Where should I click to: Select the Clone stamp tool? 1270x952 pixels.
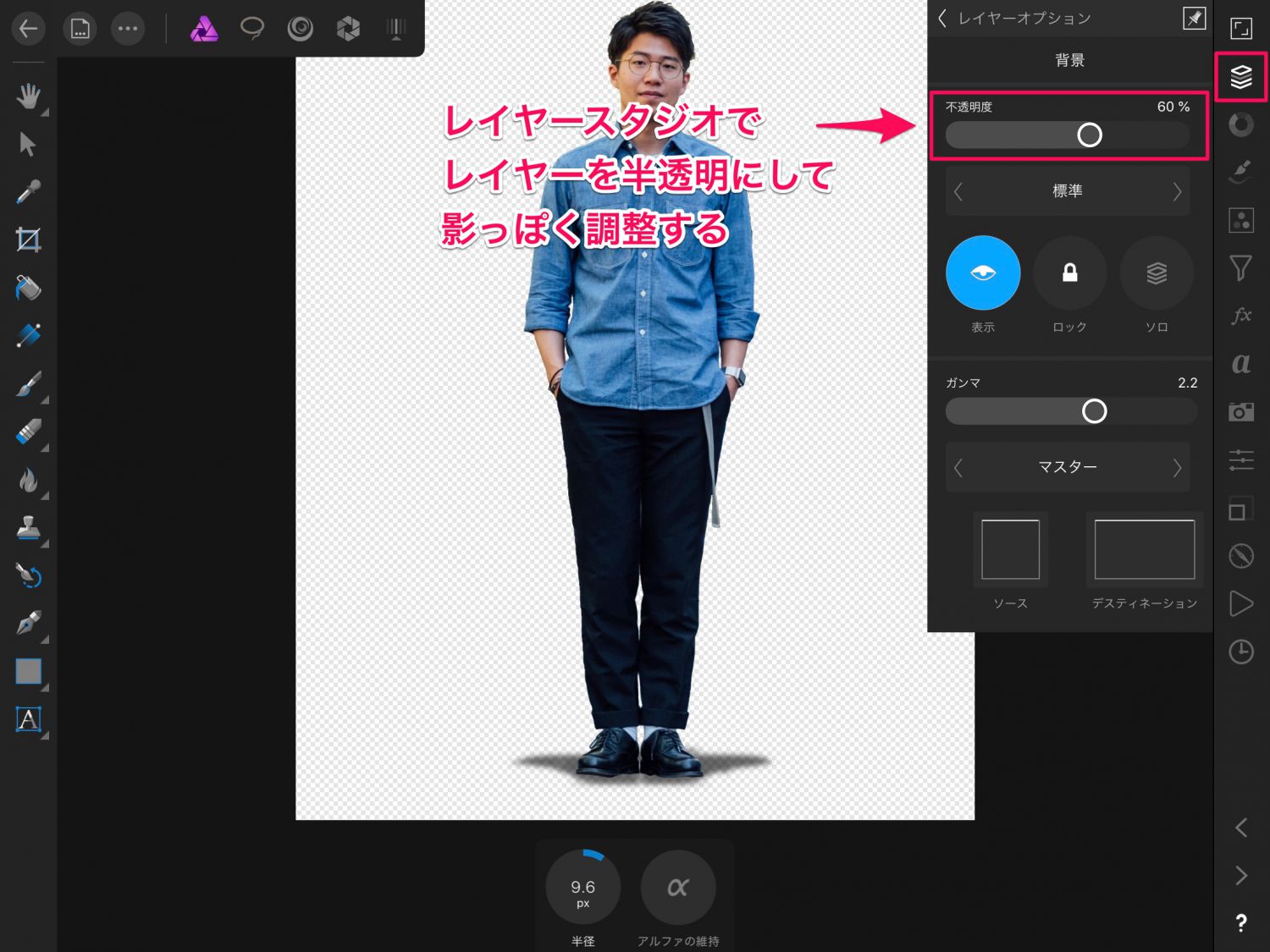(x=28, y=528)
